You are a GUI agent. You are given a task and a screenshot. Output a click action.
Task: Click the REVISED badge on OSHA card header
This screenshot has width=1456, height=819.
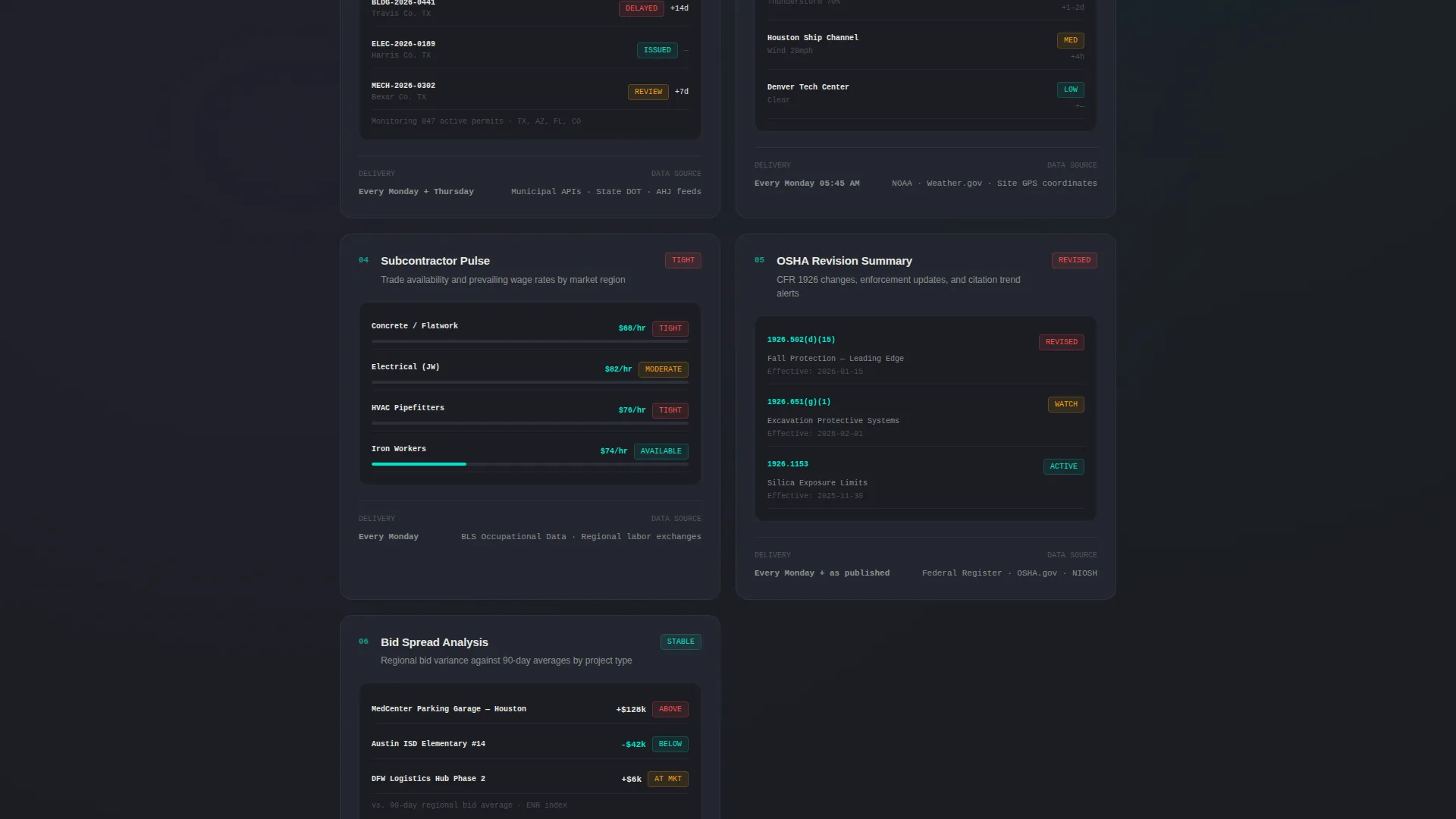tap(1074, 260)
